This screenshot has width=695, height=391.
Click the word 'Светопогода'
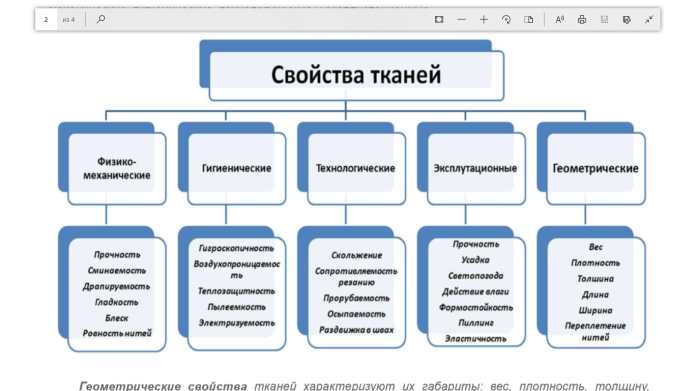click(x=476, y=276)
